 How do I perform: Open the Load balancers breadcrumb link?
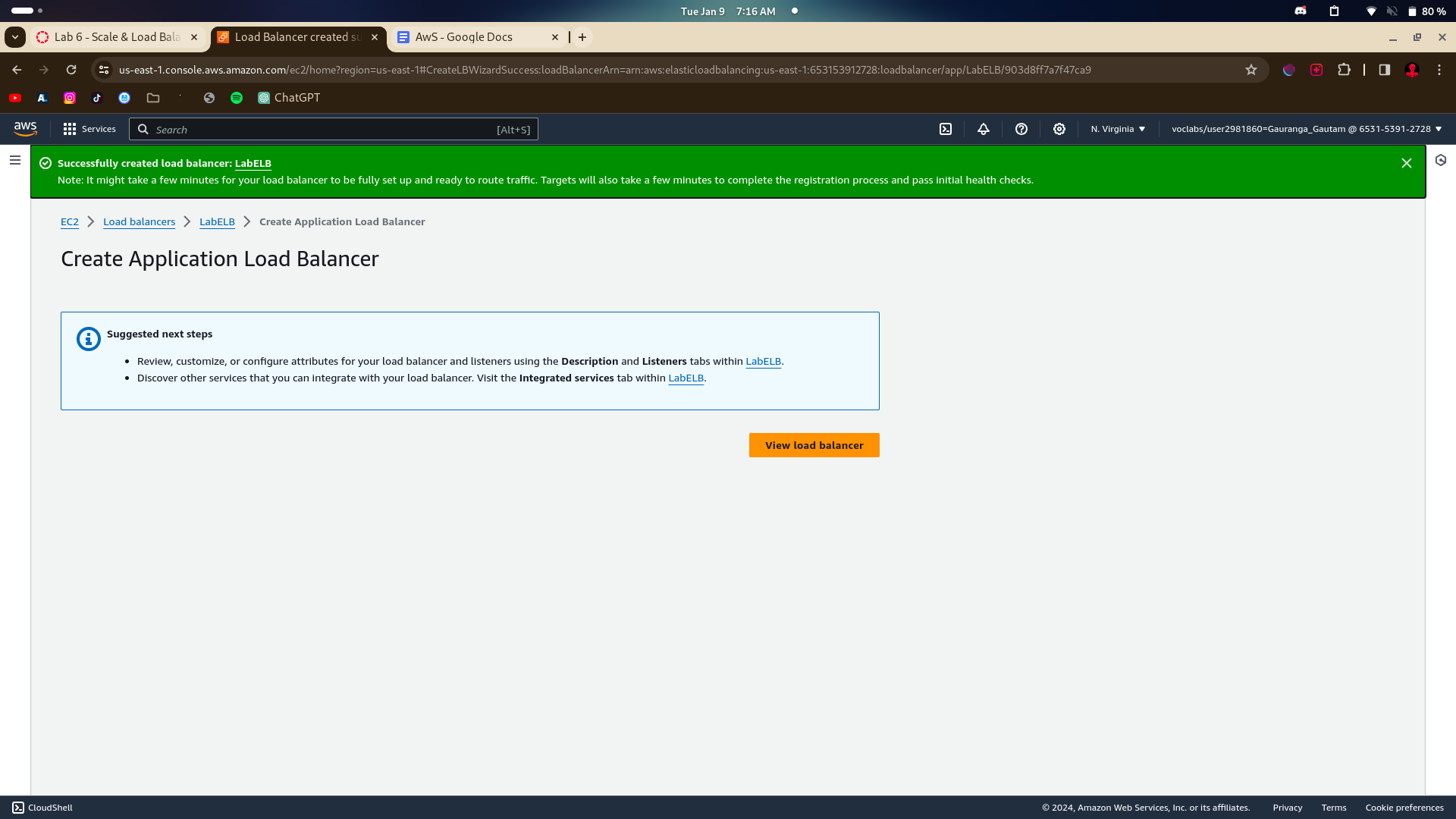click(x=139, y=221)
